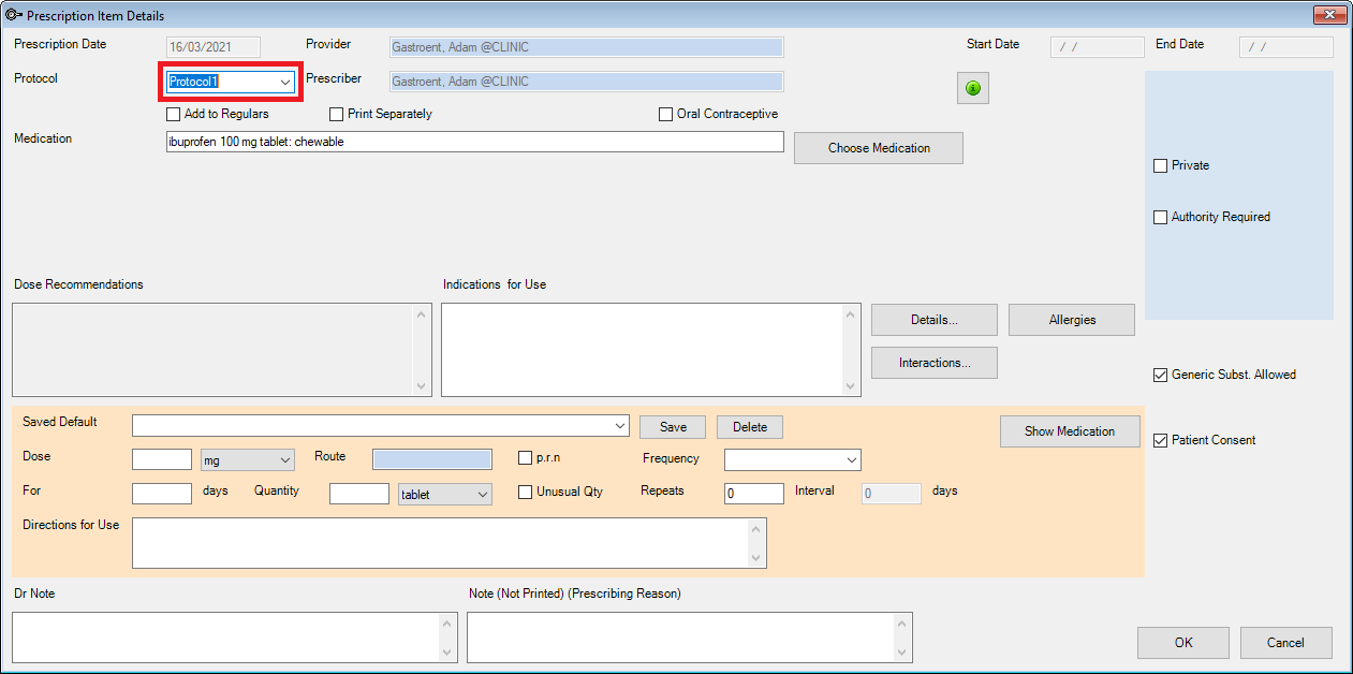This screenshot has height=674, width=1353.
Task: Tick the Add to Regulars checkbox
Action: point(174,114)
